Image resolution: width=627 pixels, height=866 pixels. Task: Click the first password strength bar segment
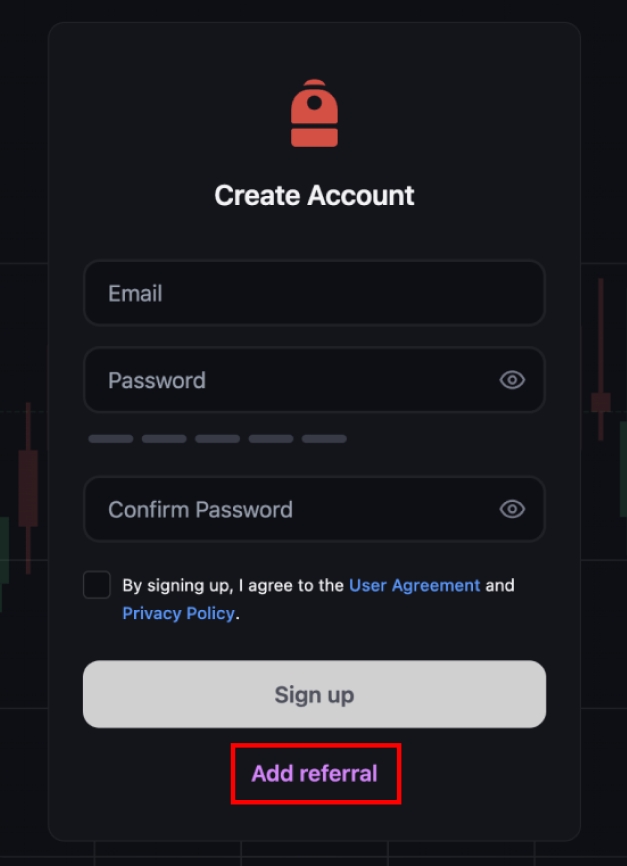[111, 439]
